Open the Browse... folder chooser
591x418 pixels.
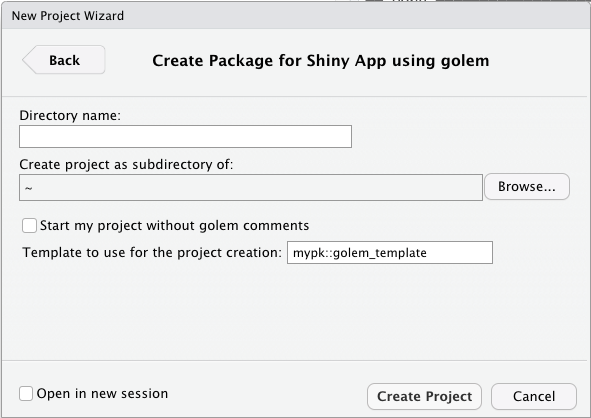(527, 187)
